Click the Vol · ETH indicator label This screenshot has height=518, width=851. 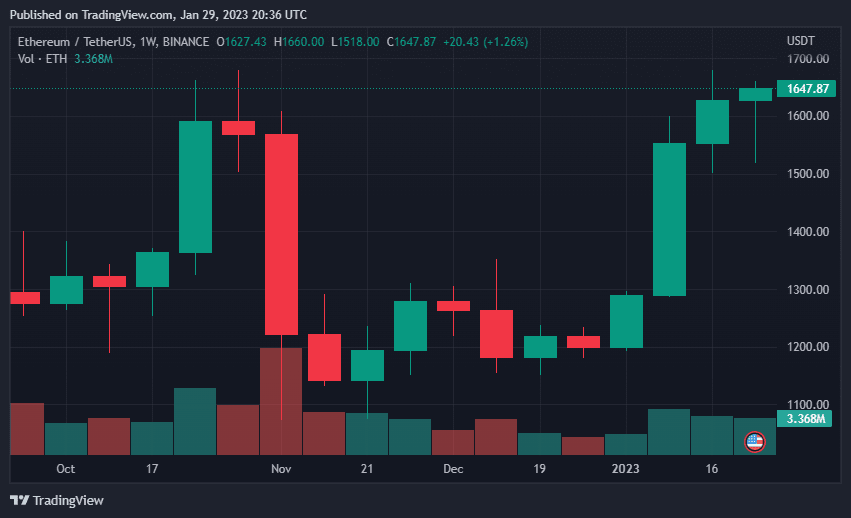click(42, 59)
